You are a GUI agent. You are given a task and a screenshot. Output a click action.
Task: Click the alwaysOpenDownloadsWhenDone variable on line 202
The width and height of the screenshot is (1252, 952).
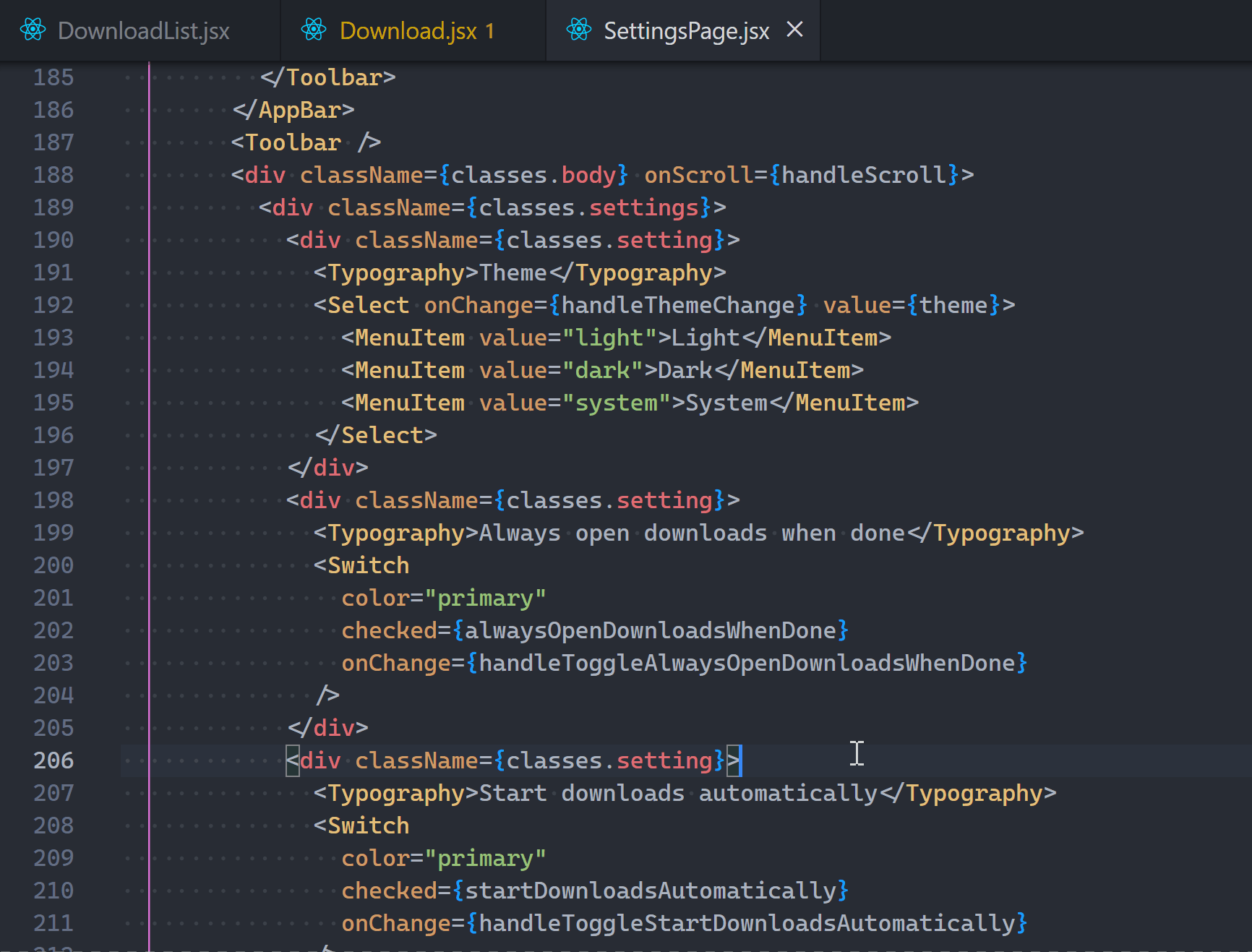pos(650,630)
